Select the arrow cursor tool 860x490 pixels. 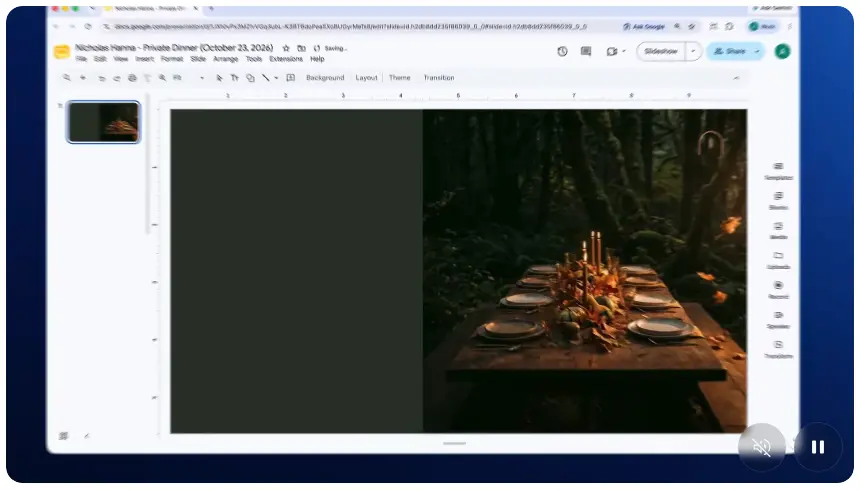[219, 78]
